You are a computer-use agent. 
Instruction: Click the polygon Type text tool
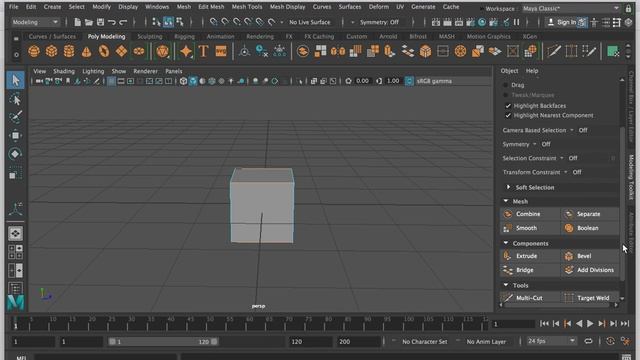203,51
